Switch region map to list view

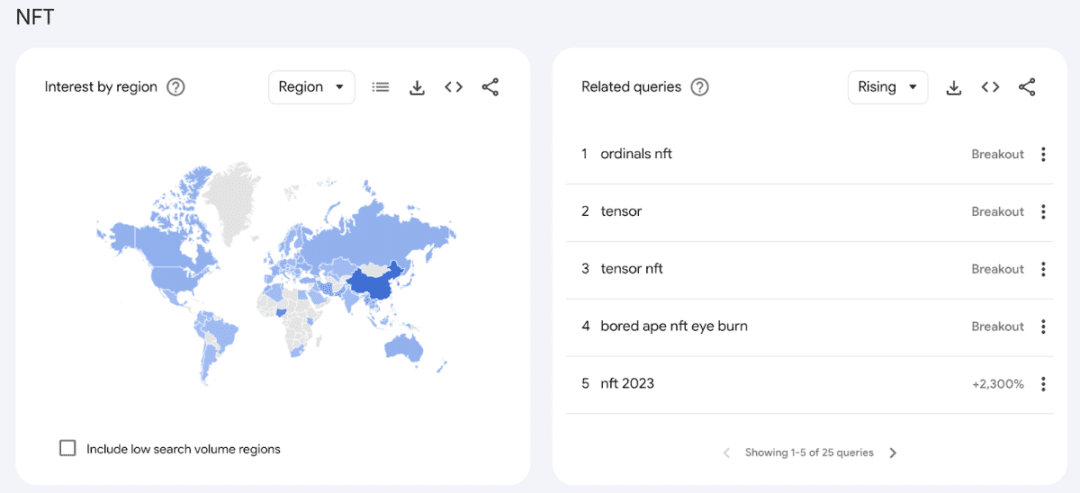click(x=380, y=87)
